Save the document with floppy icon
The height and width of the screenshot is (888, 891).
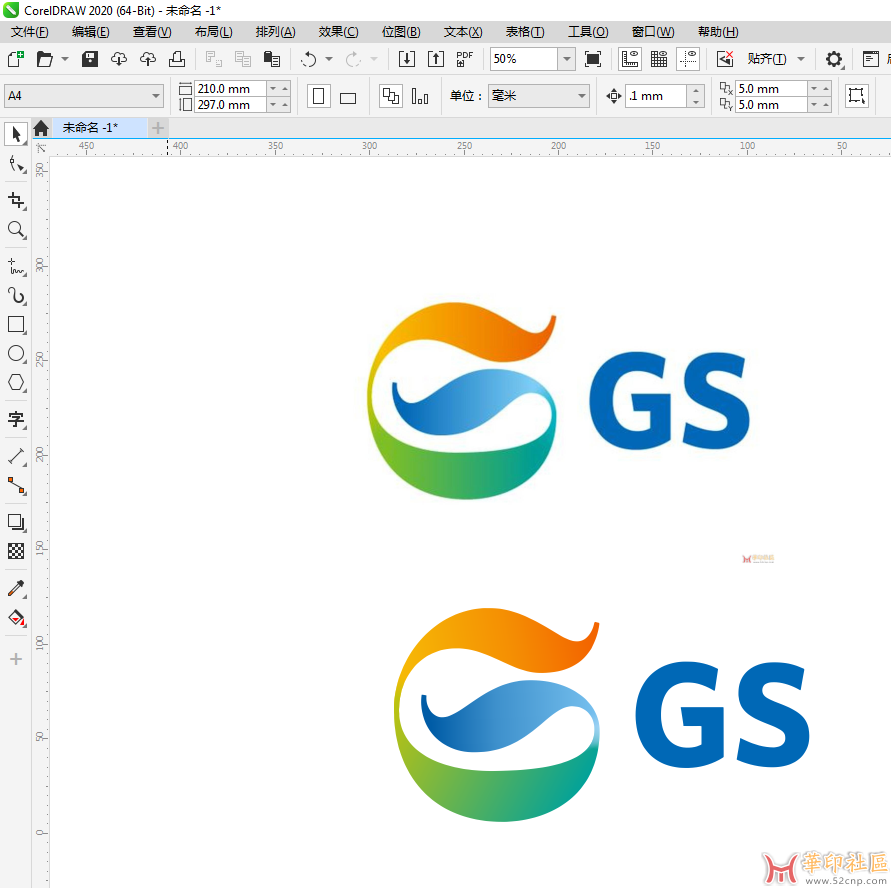(x=90, y=59)
